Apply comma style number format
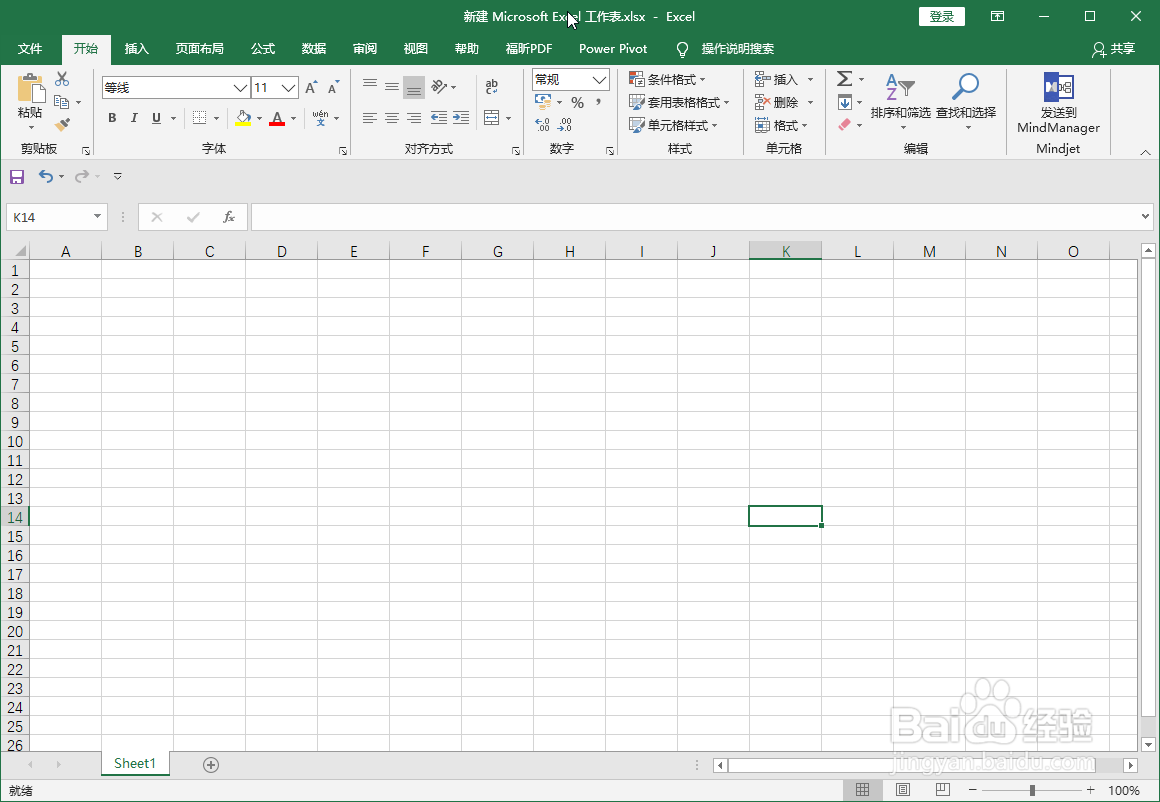Screen dimensions: 1160x802 (598, 102)
